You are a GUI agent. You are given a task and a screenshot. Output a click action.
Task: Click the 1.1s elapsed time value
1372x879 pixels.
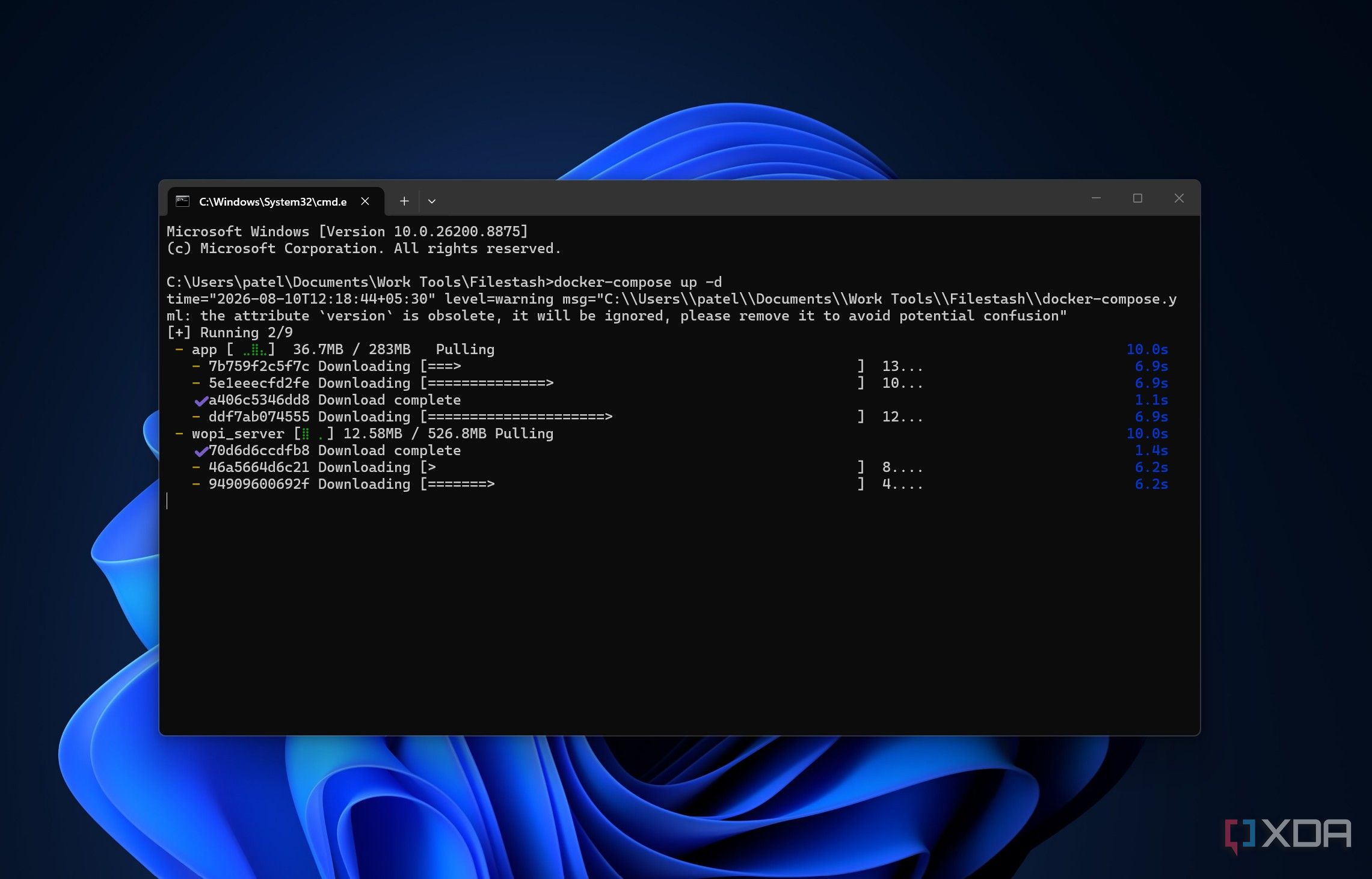(x=1151, y=400)
